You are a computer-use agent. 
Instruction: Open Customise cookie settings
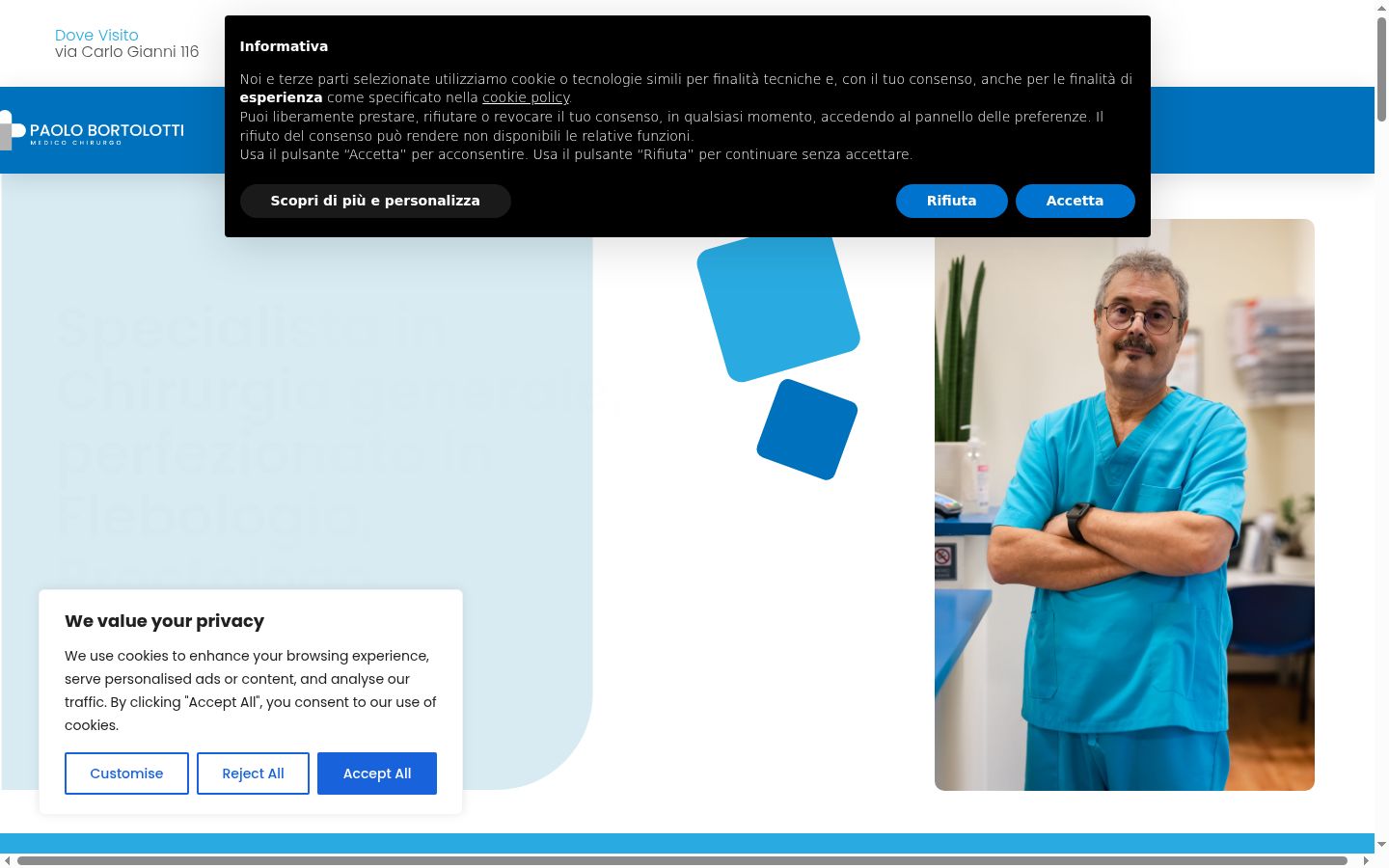click(126, 773)
